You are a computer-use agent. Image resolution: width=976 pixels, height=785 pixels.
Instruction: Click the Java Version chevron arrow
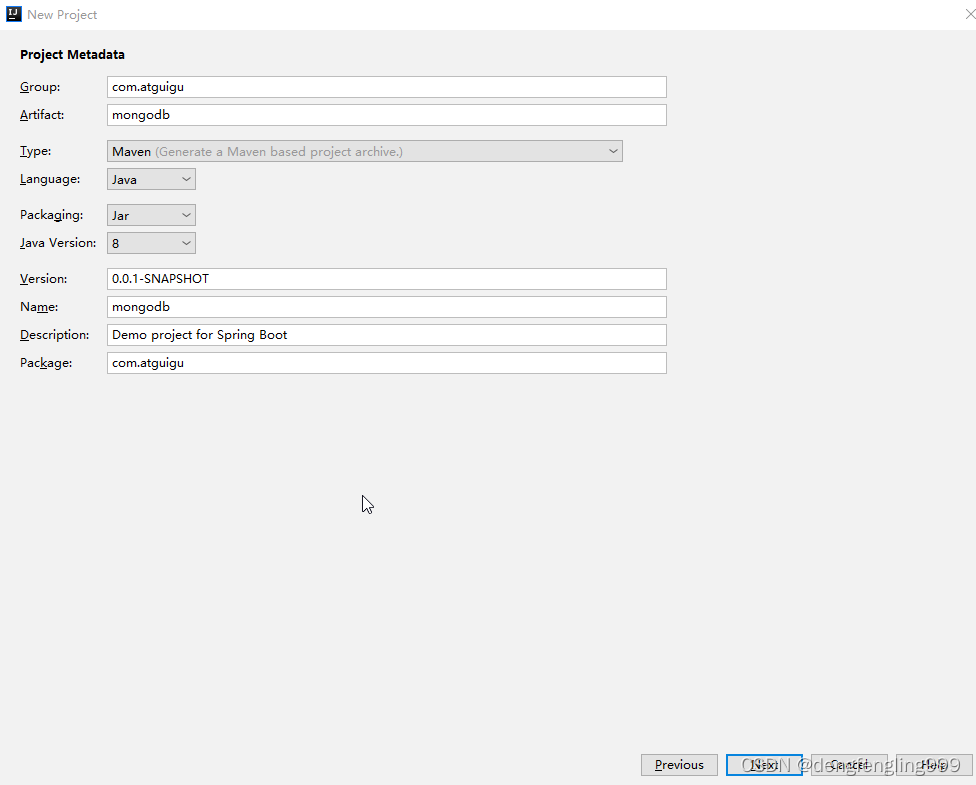[186, 243]
